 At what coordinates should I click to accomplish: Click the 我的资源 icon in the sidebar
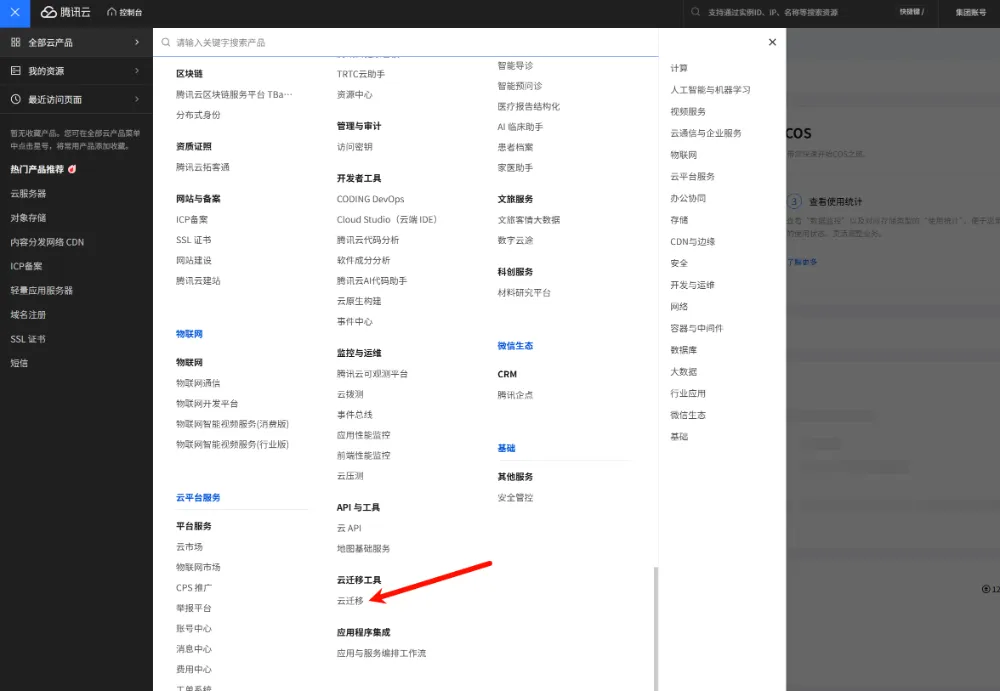pos(15,71)
